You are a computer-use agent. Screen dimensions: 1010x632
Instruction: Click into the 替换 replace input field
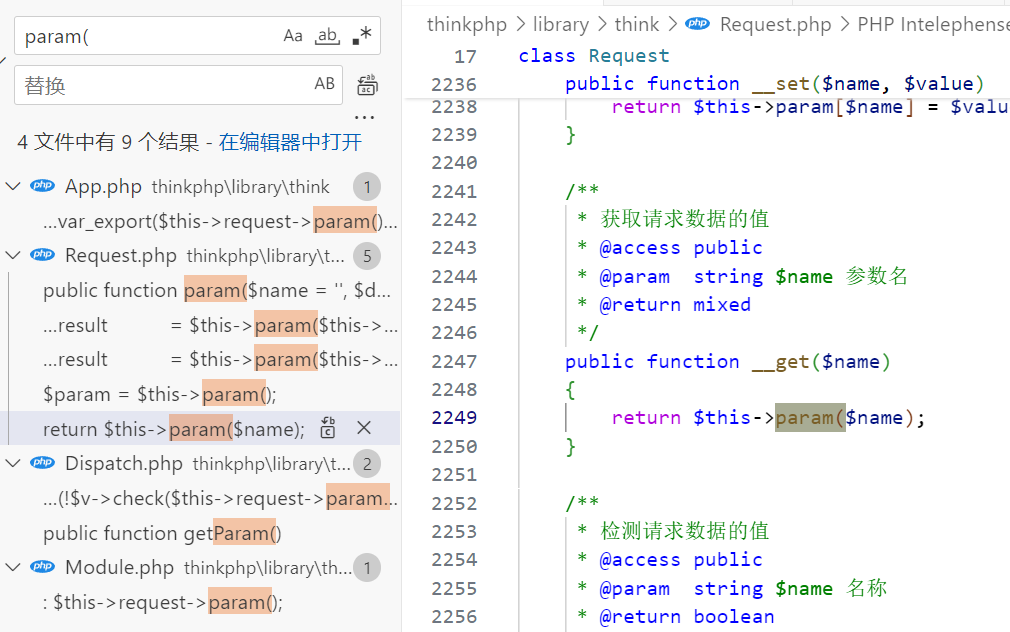click(x=160, y=86)
